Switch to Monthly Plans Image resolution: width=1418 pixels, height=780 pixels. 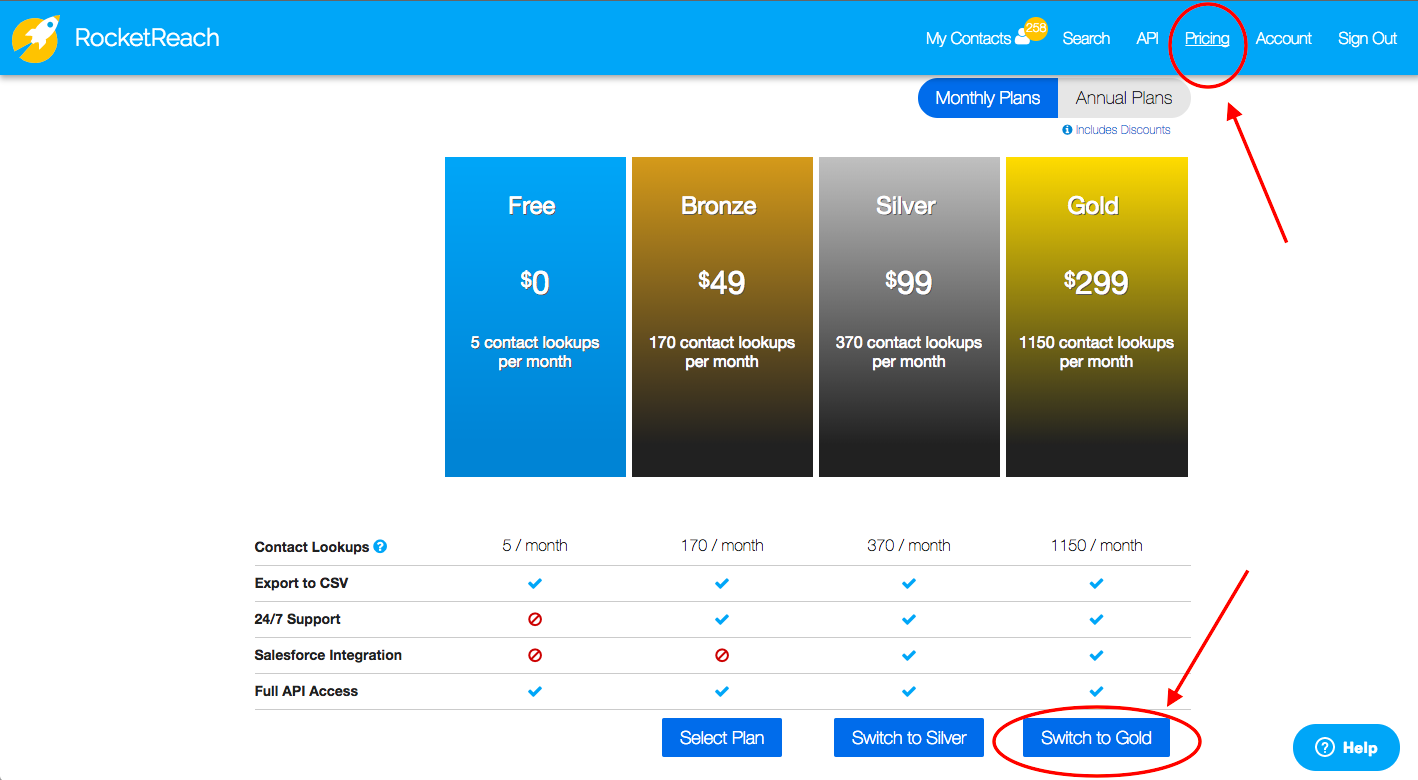click(x=988, y=98)
